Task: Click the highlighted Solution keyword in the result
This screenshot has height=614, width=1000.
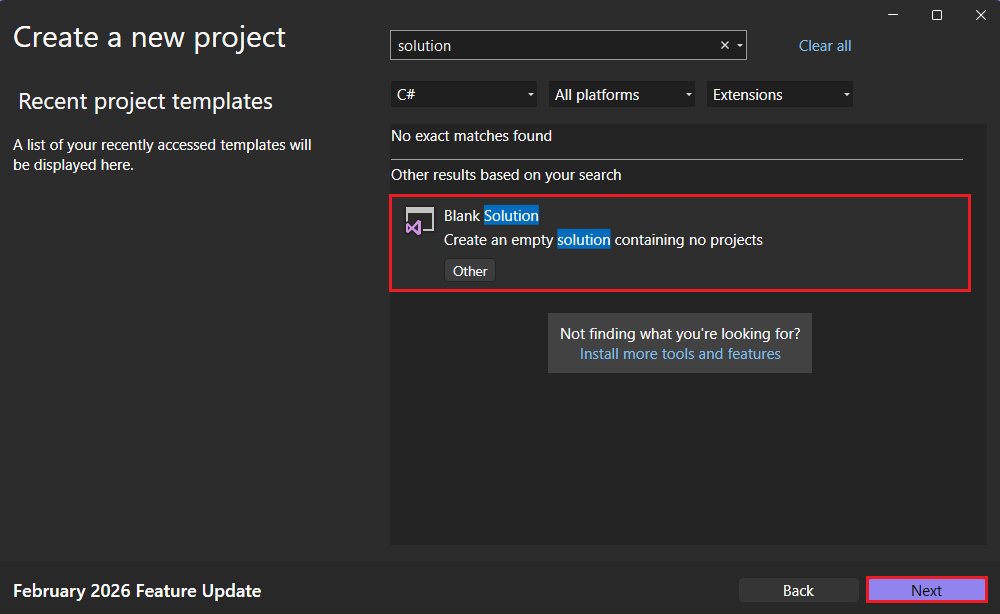Action: pyautogui.click(x=511, y=215)
